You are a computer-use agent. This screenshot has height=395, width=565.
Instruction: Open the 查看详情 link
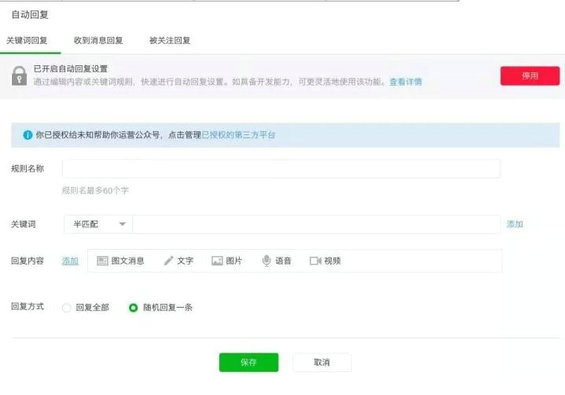(x=406, y=82)
